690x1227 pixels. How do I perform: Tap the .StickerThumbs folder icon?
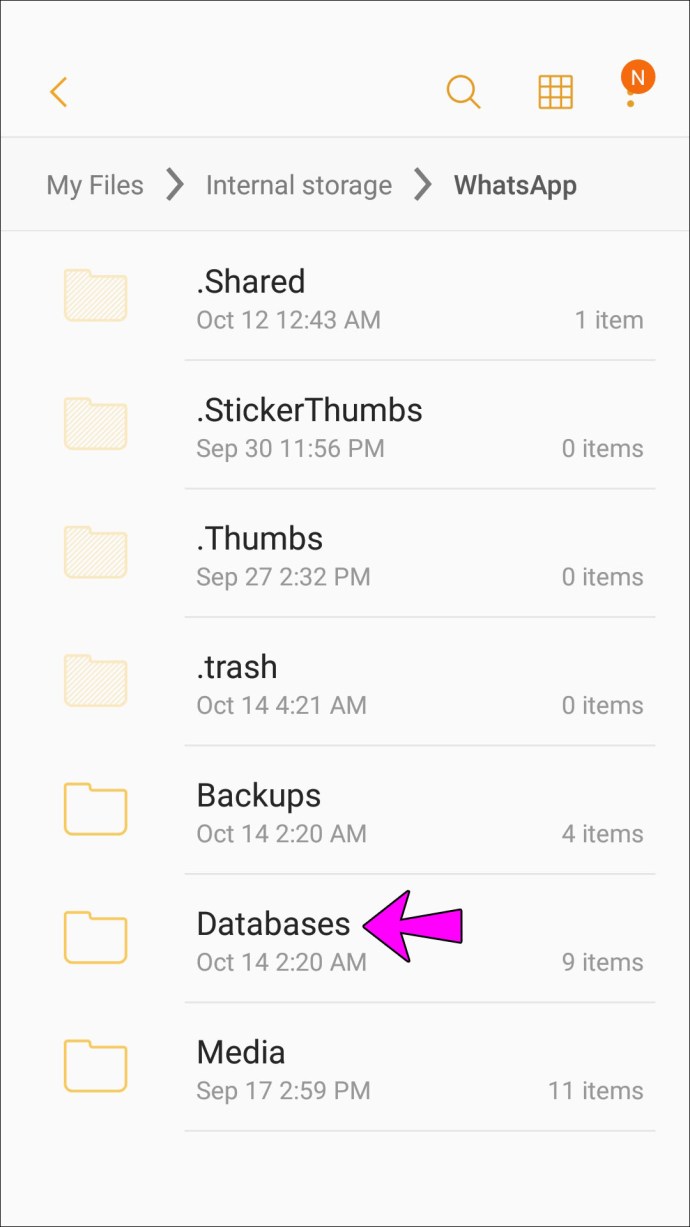point(95,424)
